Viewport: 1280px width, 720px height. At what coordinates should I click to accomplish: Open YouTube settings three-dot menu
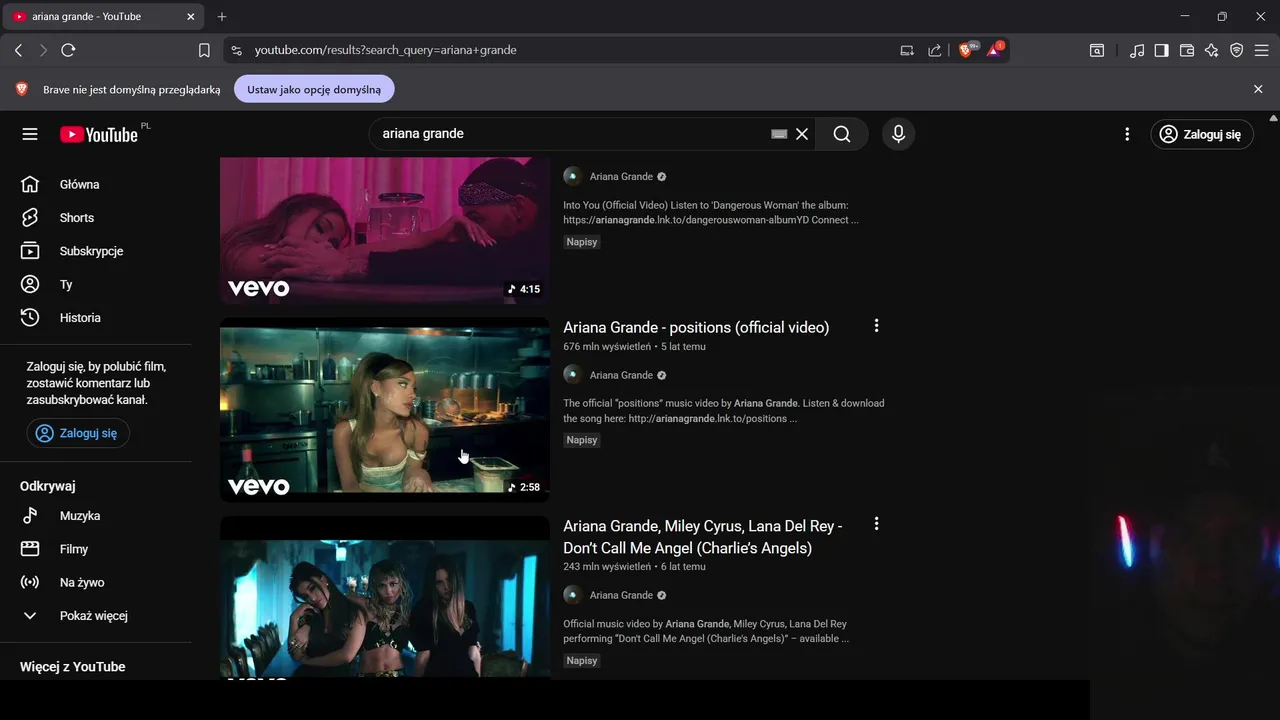[1127, 134]
